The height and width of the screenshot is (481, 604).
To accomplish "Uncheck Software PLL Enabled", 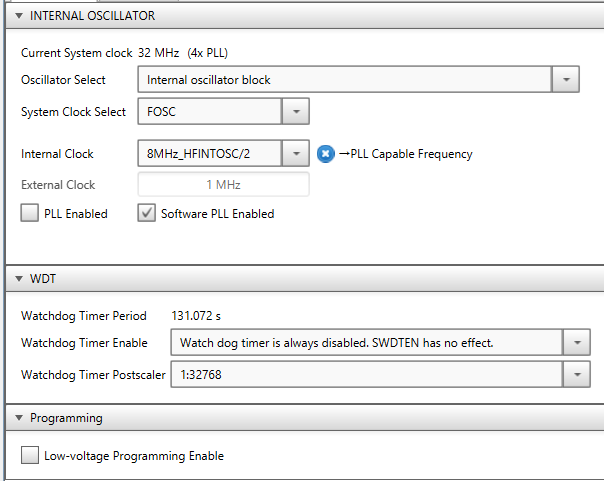I will pyautogui.click(x=146, y=213).
